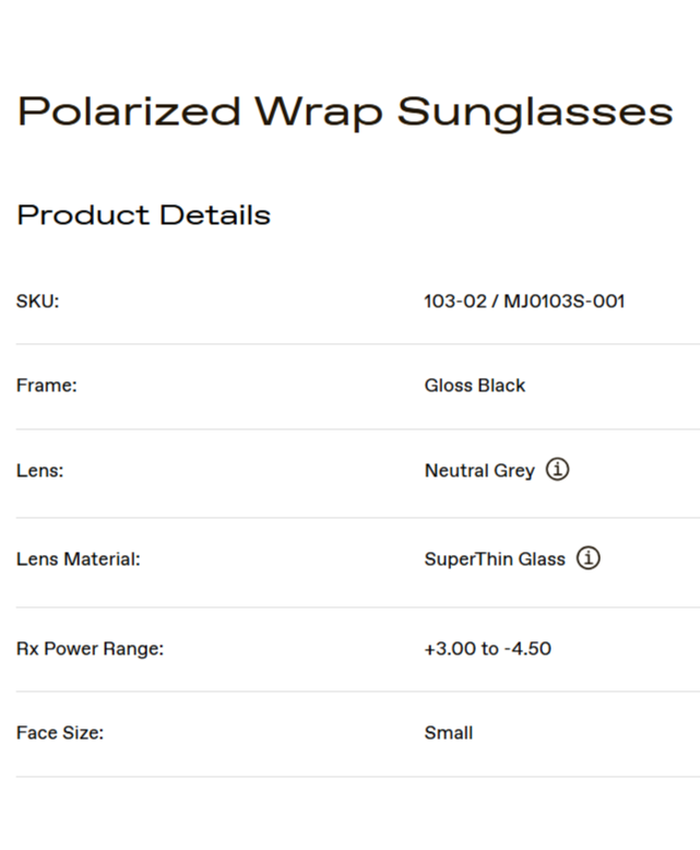700x850 pixels.
Task: Select the SuperThin Glass text
Action: (x=495, y=559)
